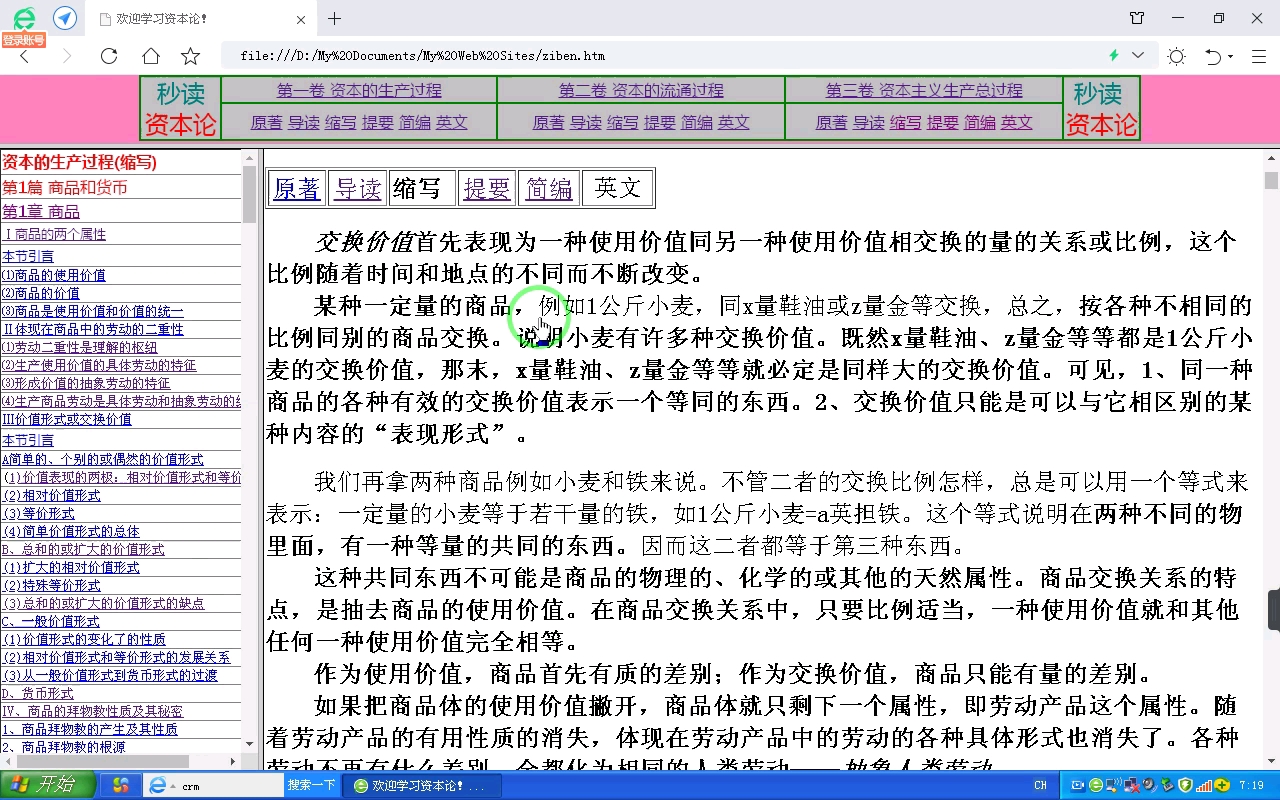Click the address bar URL field
The height and width of the screenshot is (800, 1280).
click(660, 56)
